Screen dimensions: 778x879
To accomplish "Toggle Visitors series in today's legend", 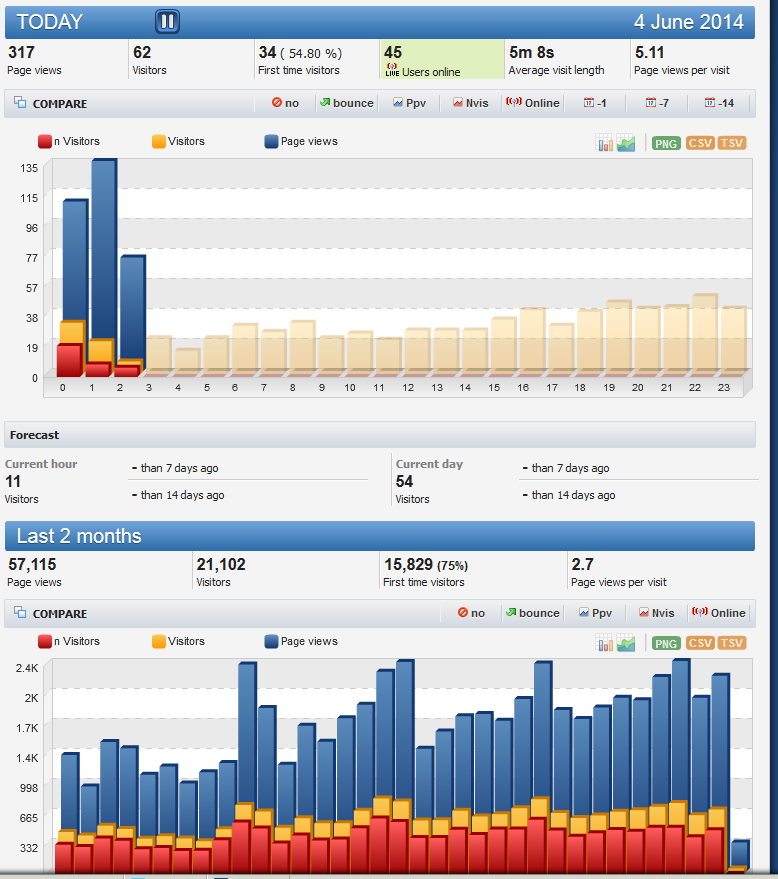I will (178, 141).
